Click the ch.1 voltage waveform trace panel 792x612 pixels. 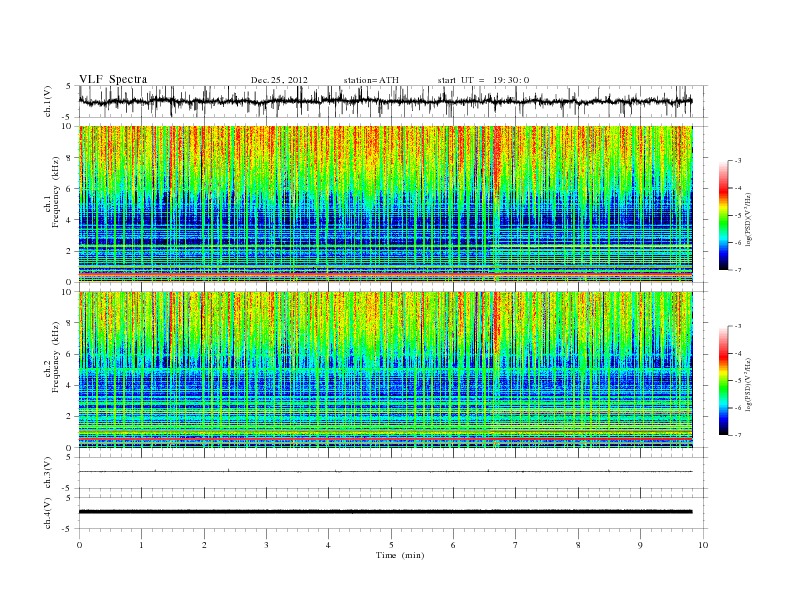coord(393,101)
